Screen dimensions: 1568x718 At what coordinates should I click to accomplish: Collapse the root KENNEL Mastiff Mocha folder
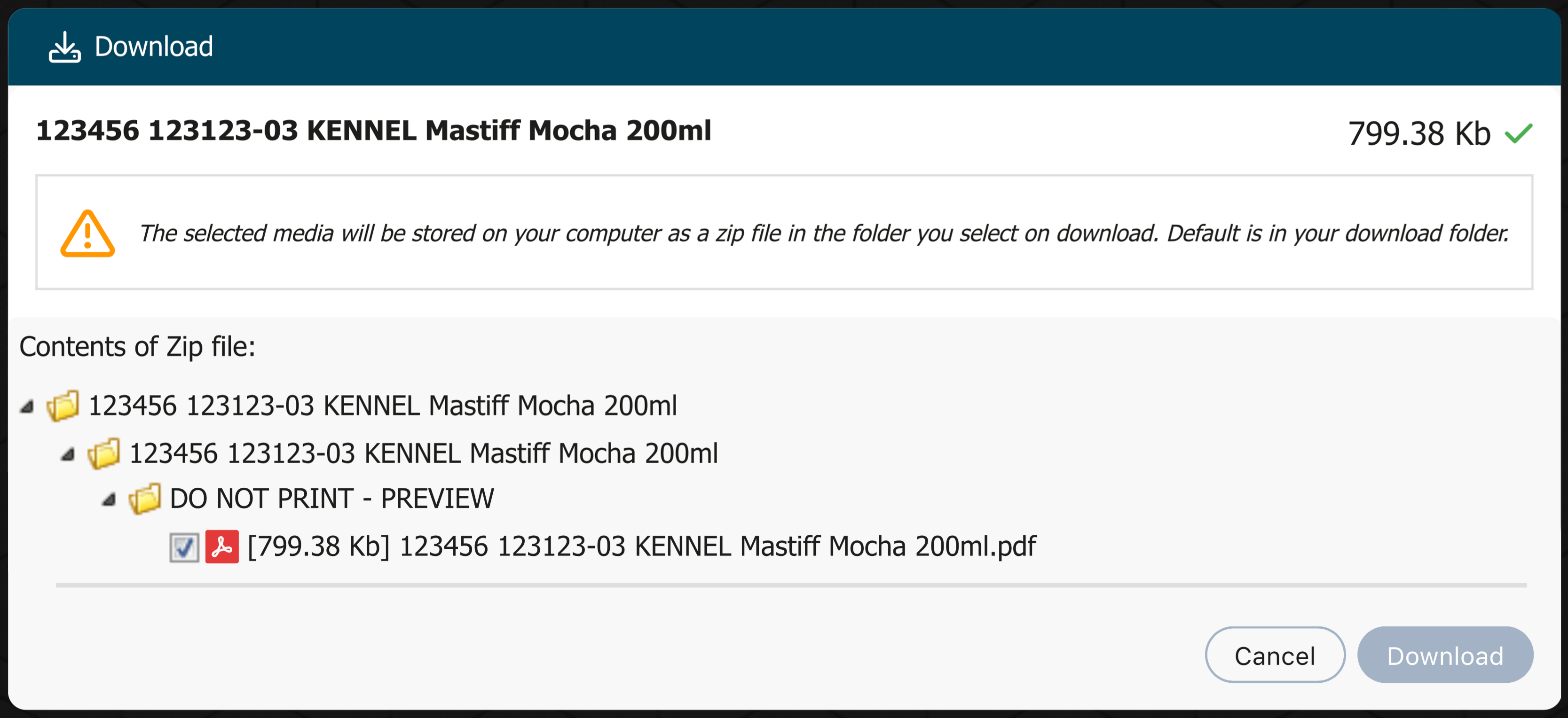point(27,406)
